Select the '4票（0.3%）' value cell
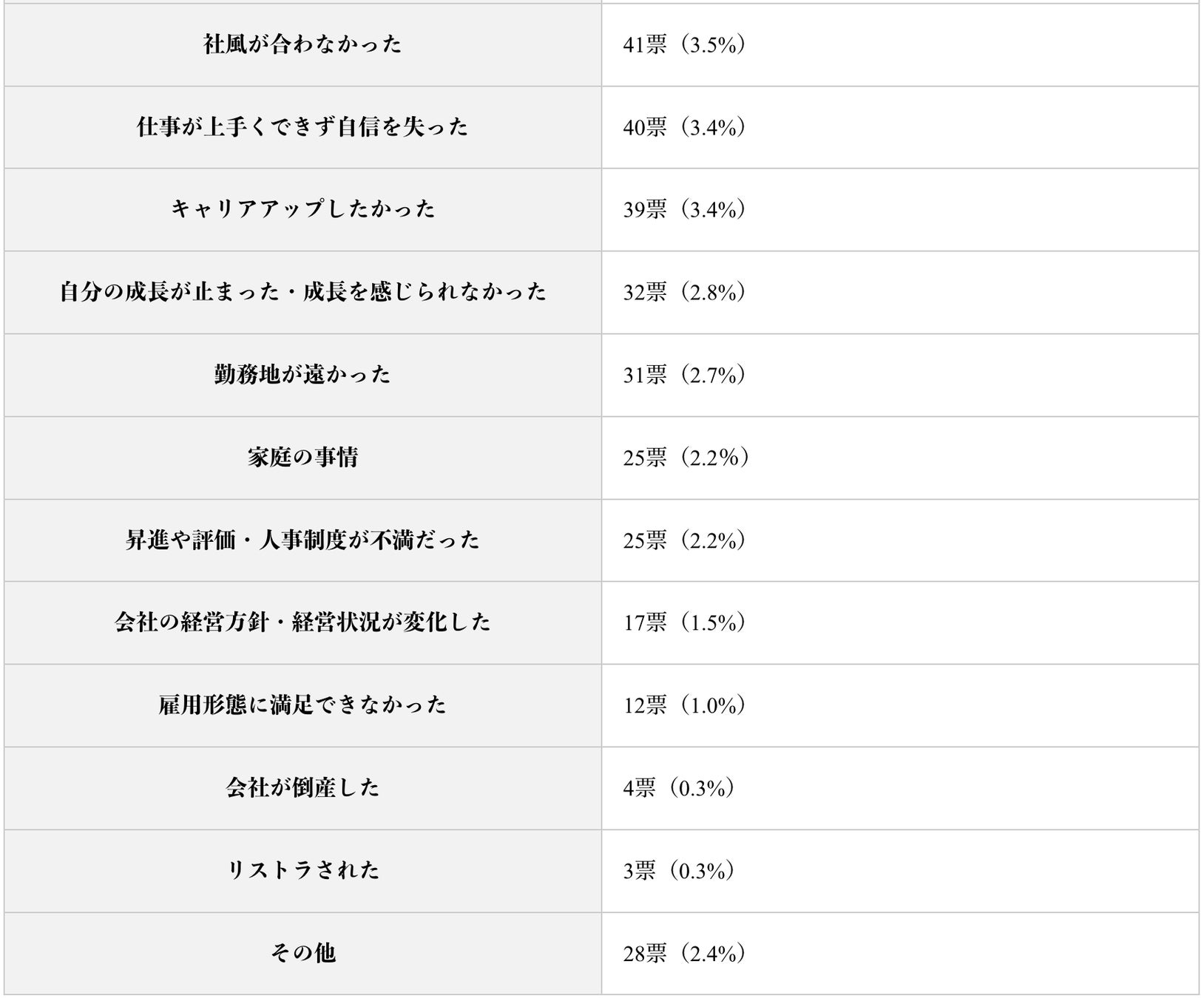 (x=679, y=789)
